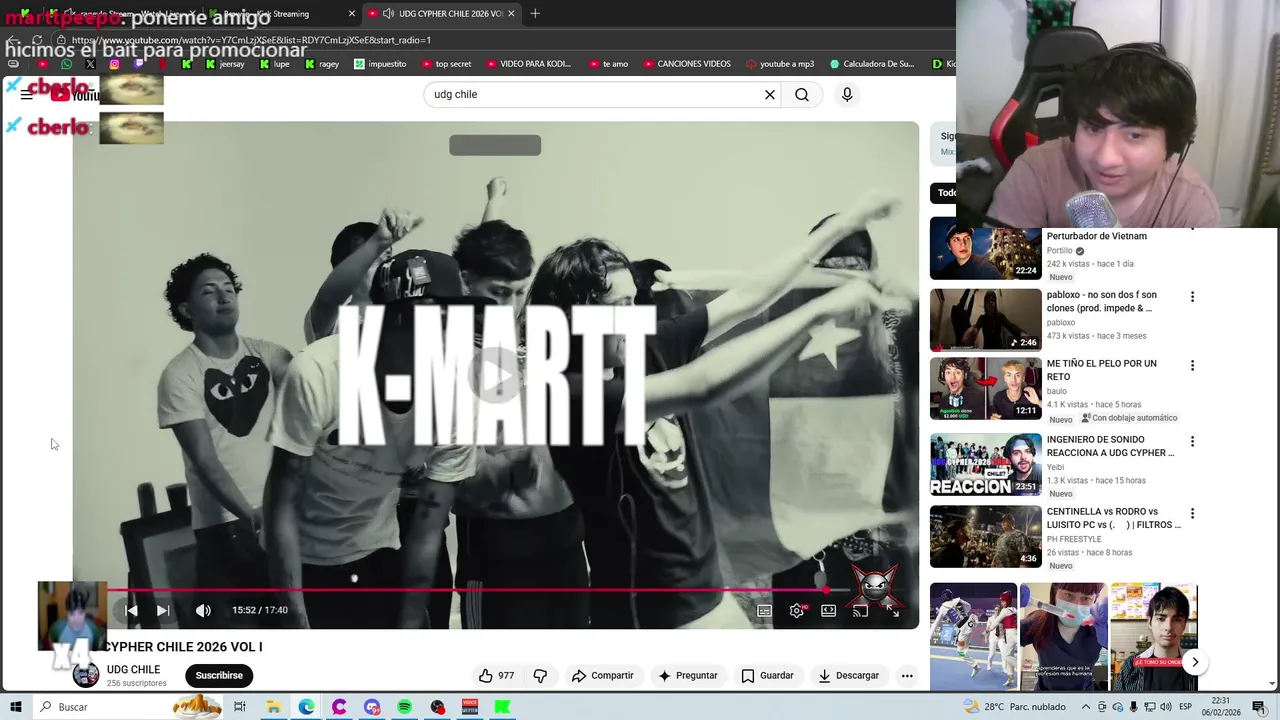Open Spotify from taskbar

pos(405,707)
